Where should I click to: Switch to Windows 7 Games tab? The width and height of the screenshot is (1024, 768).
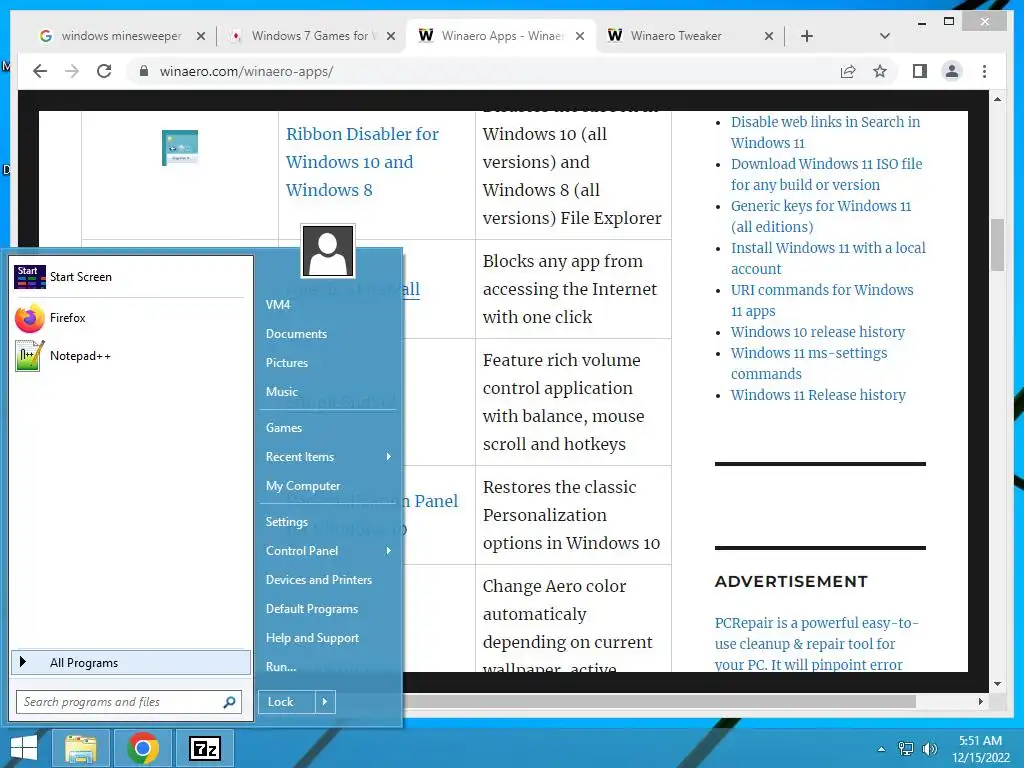coord(310,36)
